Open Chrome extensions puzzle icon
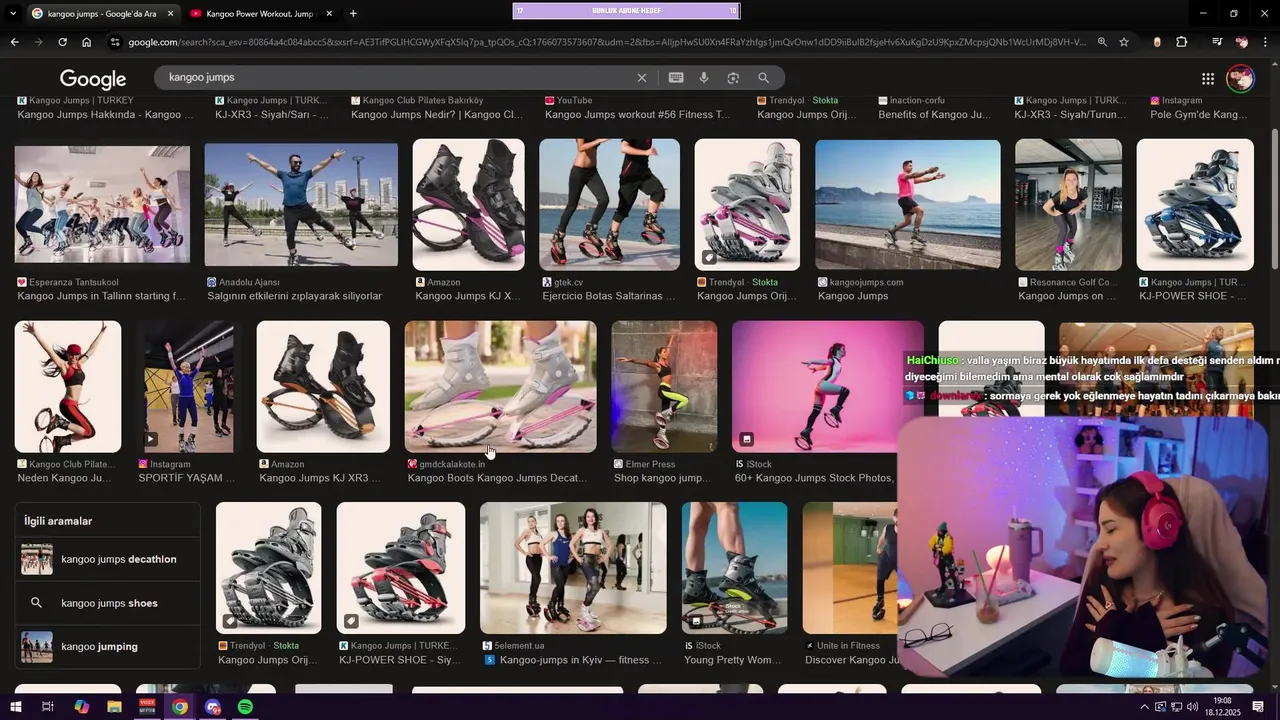The image size is (1280, 720). click(x=1182, y=42)
